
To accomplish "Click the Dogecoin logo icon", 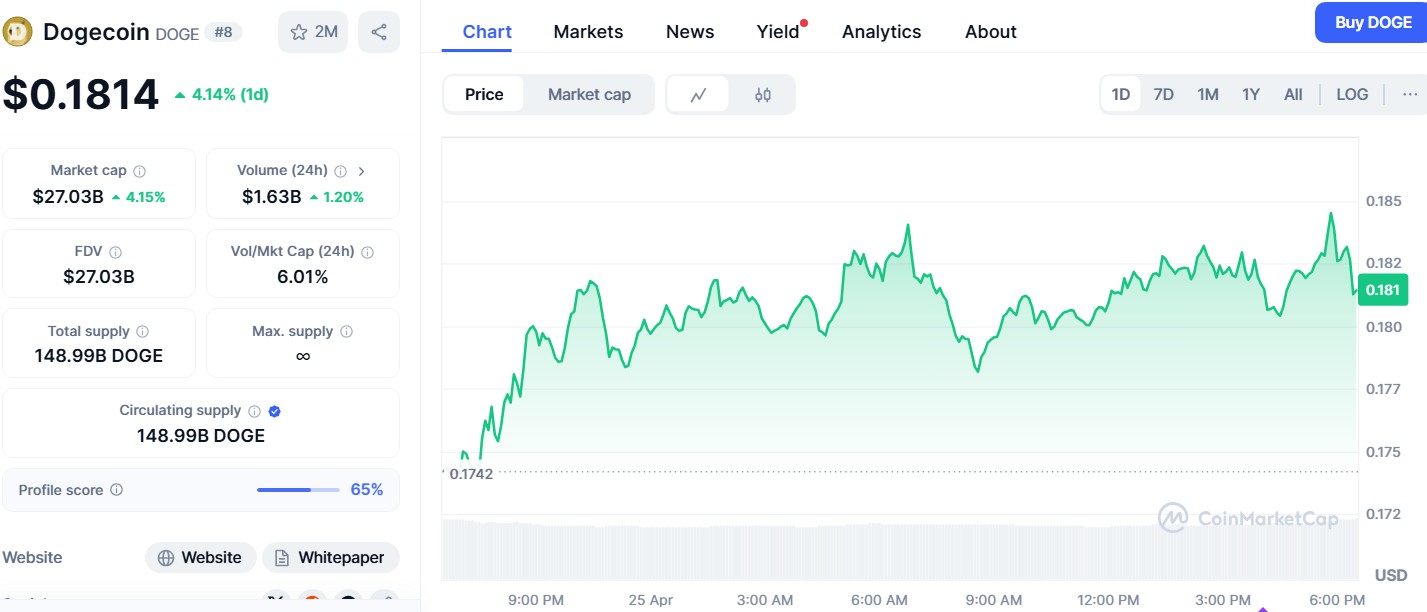I will (x=18, y=32).
